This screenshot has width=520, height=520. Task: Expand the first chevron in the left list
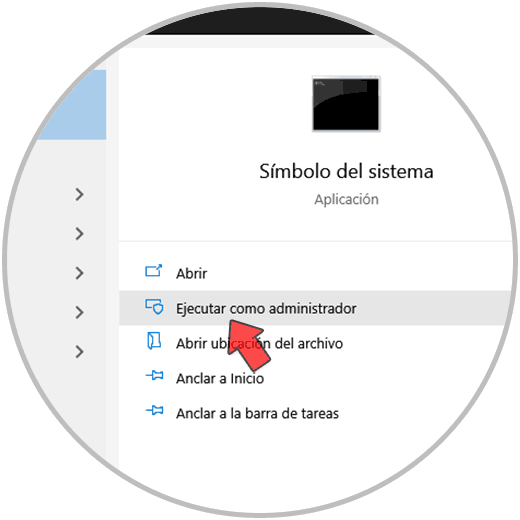(79, 194)
